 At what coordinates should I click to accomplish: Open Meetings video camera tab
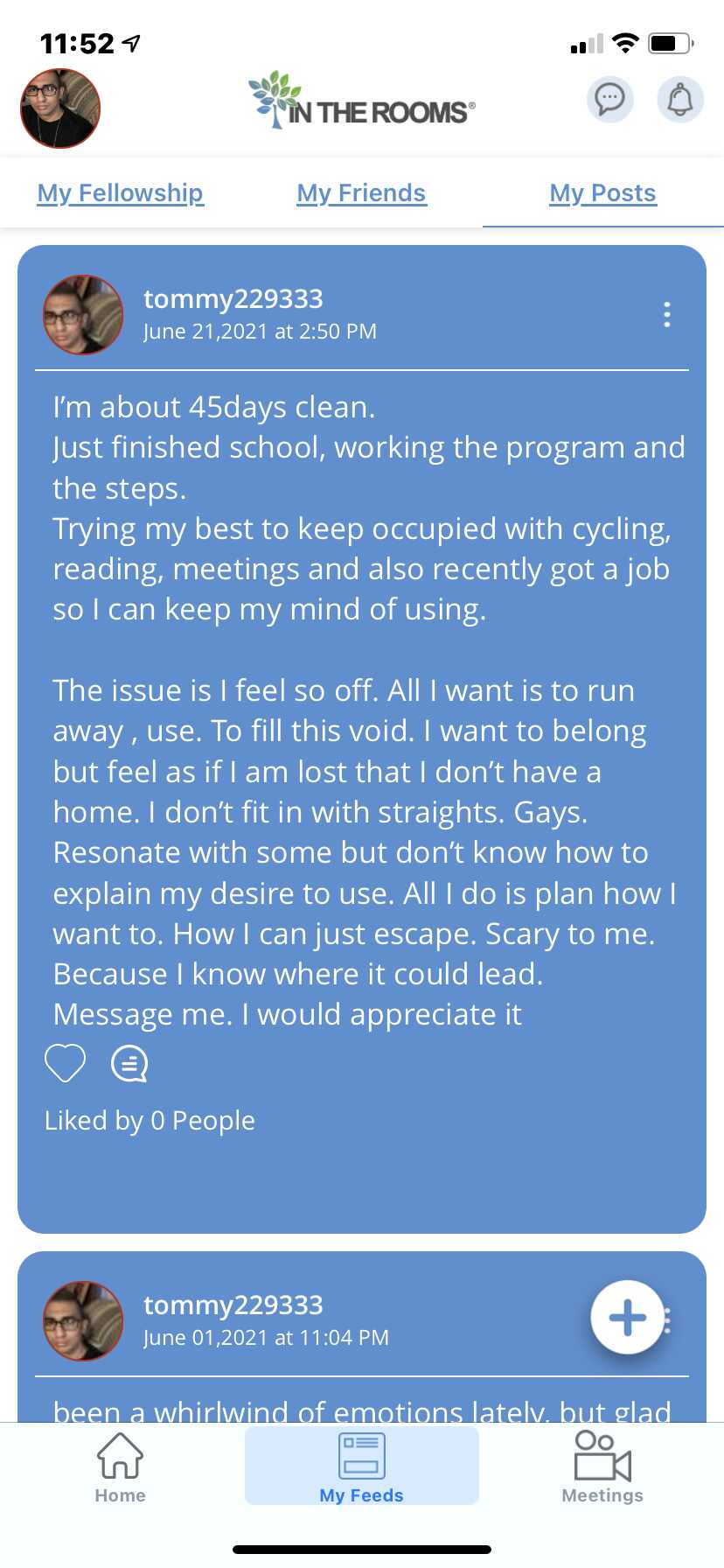(602, 1467)
